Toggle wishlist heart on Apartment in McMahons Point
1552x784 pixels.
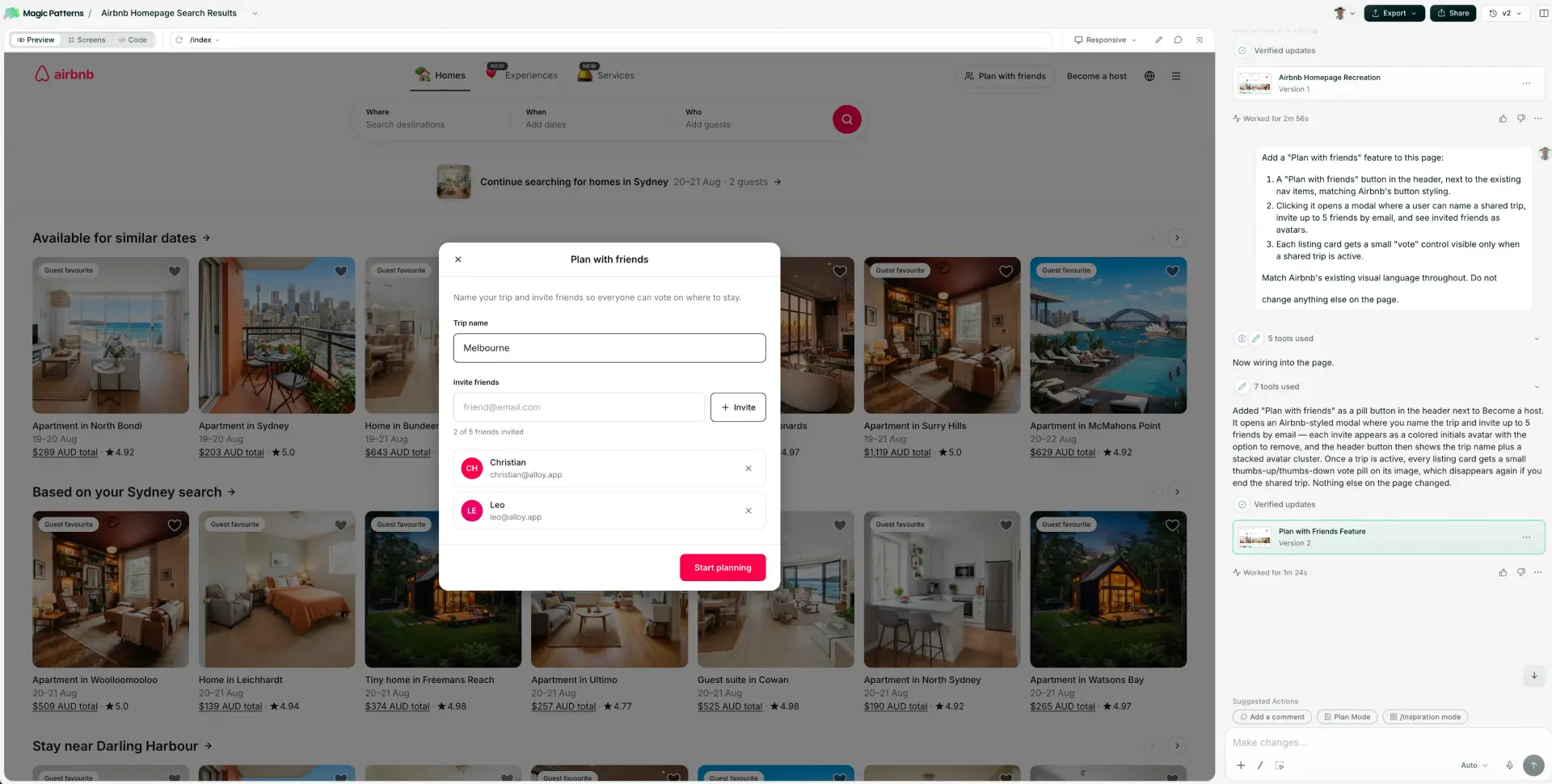[x=1172, y=272]
